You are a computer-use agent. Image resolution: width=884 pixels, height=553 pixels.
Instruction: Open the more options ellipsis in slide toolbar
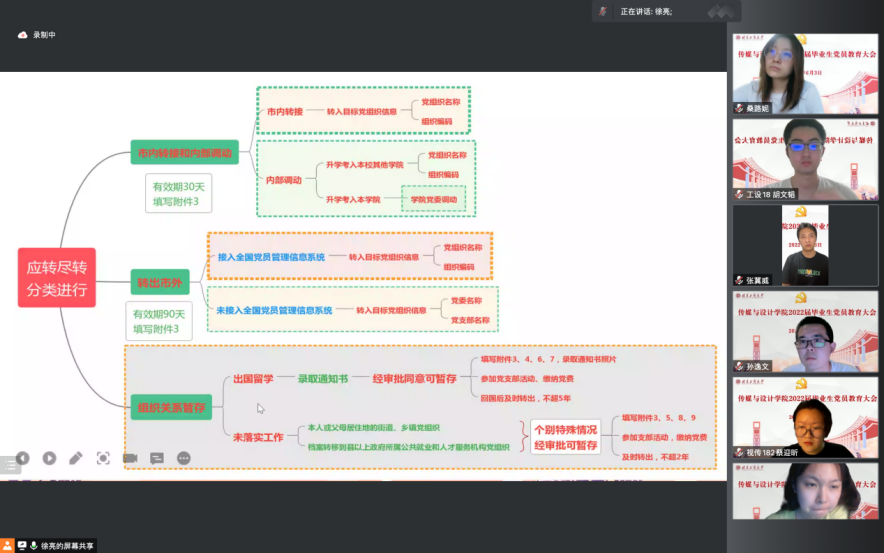coord(184,458)
